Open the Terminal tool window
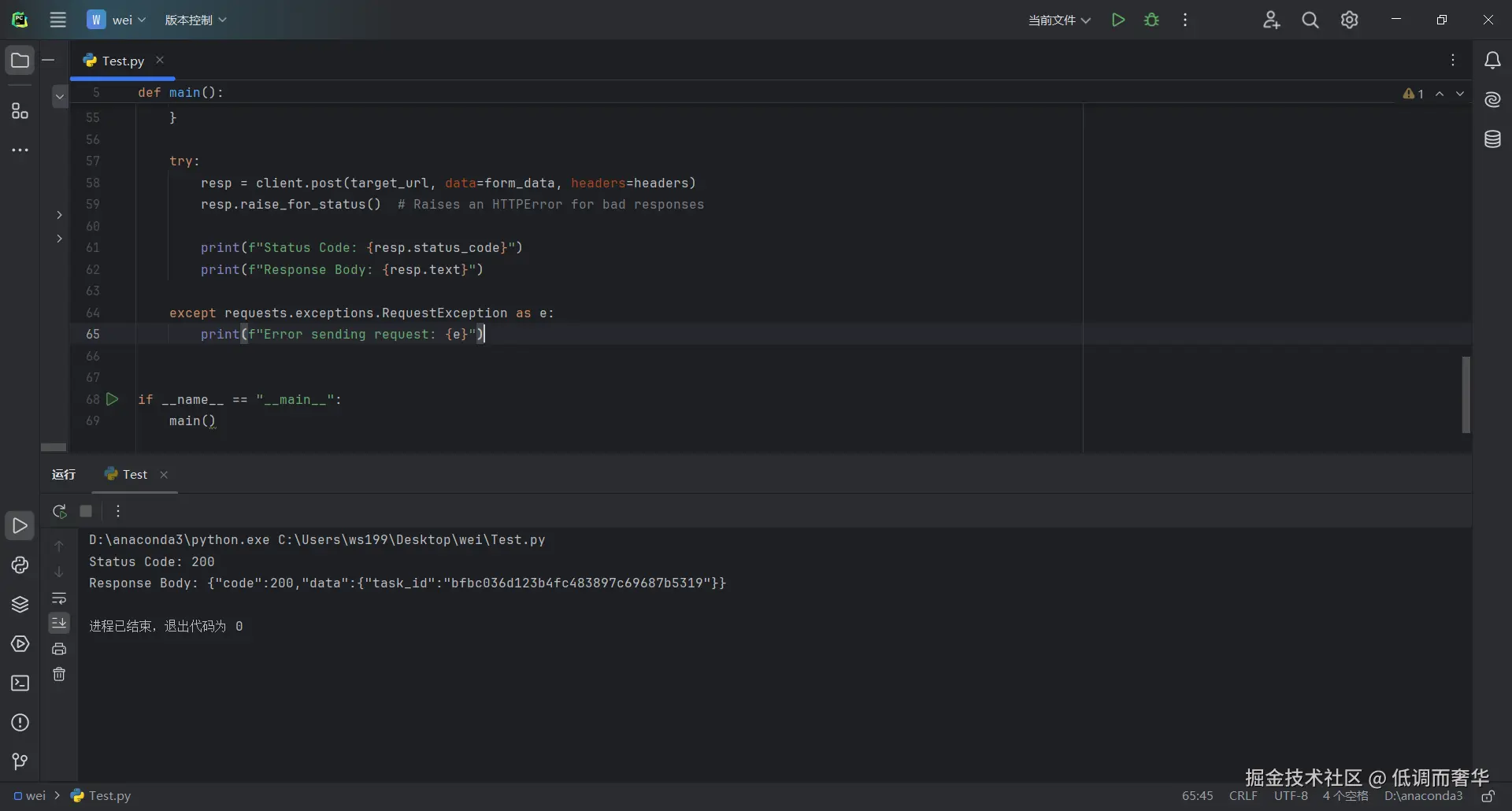 tap(20, 683)
